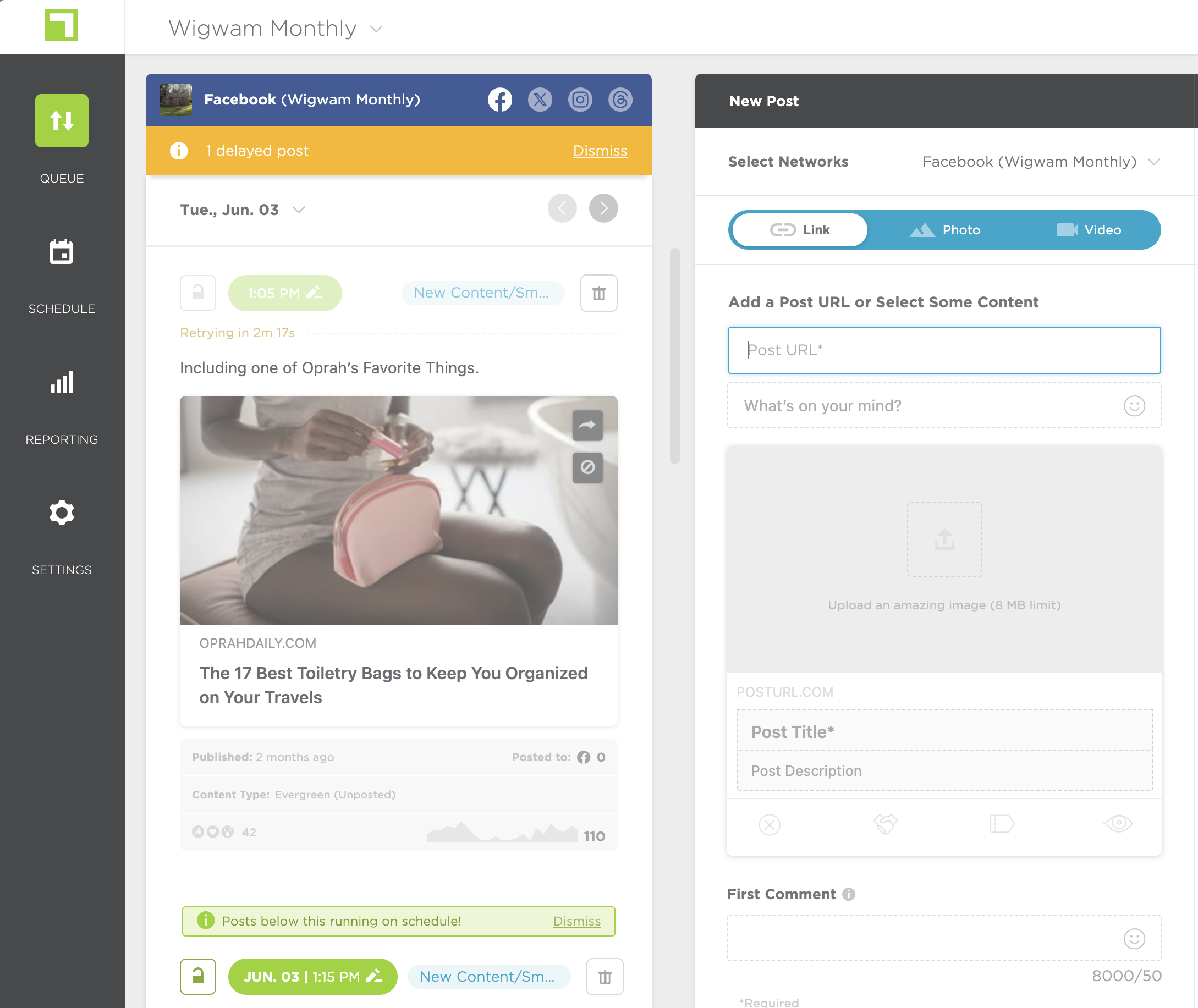1198x1008 pixels.
Task: Click the queue panel scrollbar
Action: pyautogui.click(x=675, y=356)
